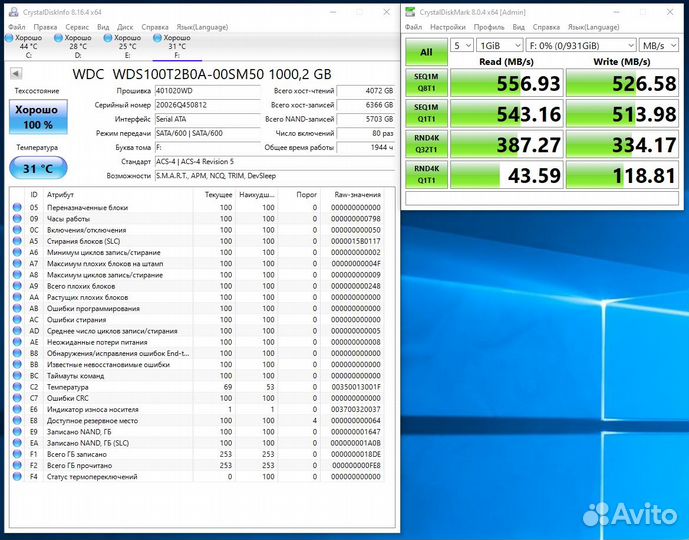Viewport: 689px width, 540px height.
Task: Start all benchmarks with All button
Action: tap(426, 52)
